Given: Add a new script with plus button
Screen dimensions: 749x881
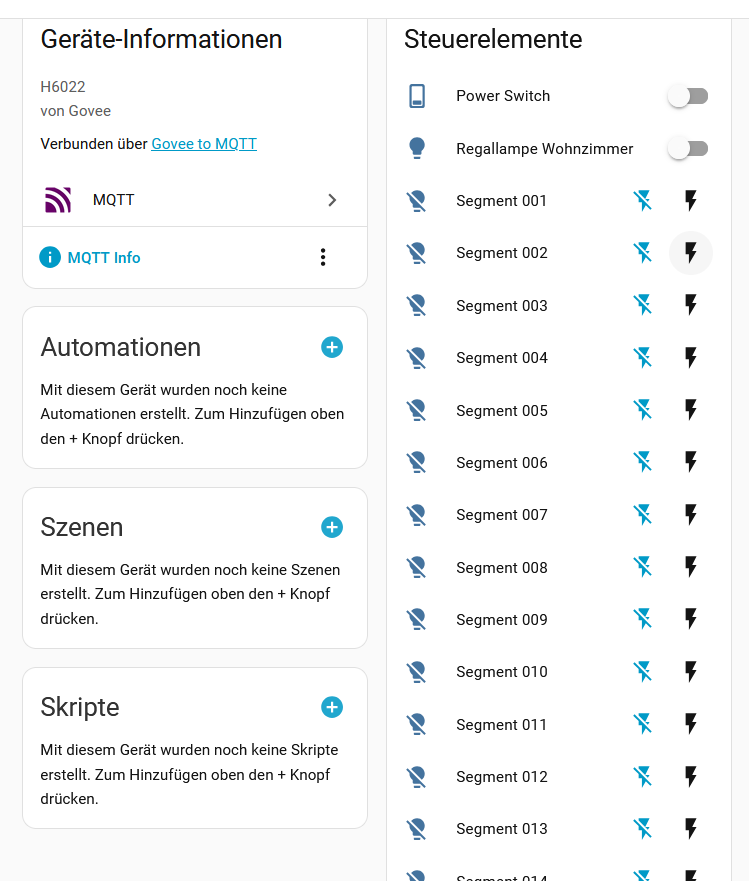Looking at the screenshot, I should click(x=332, y=707).
